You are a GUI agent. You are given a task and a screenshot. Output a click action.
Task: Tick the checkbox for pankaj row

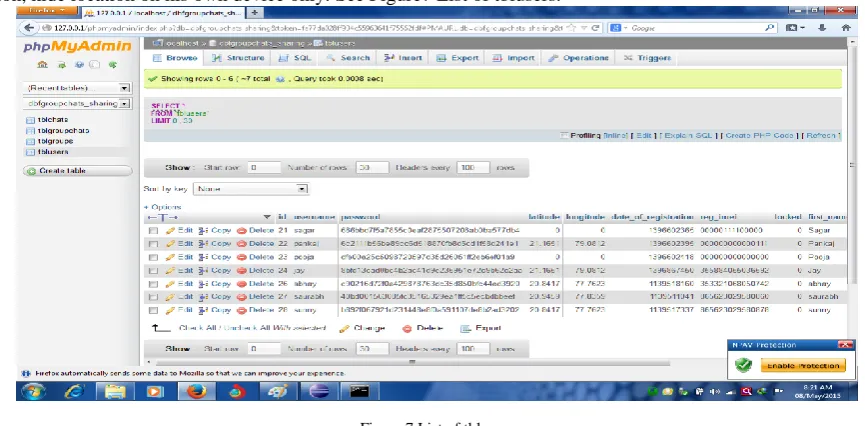(154, 244)
